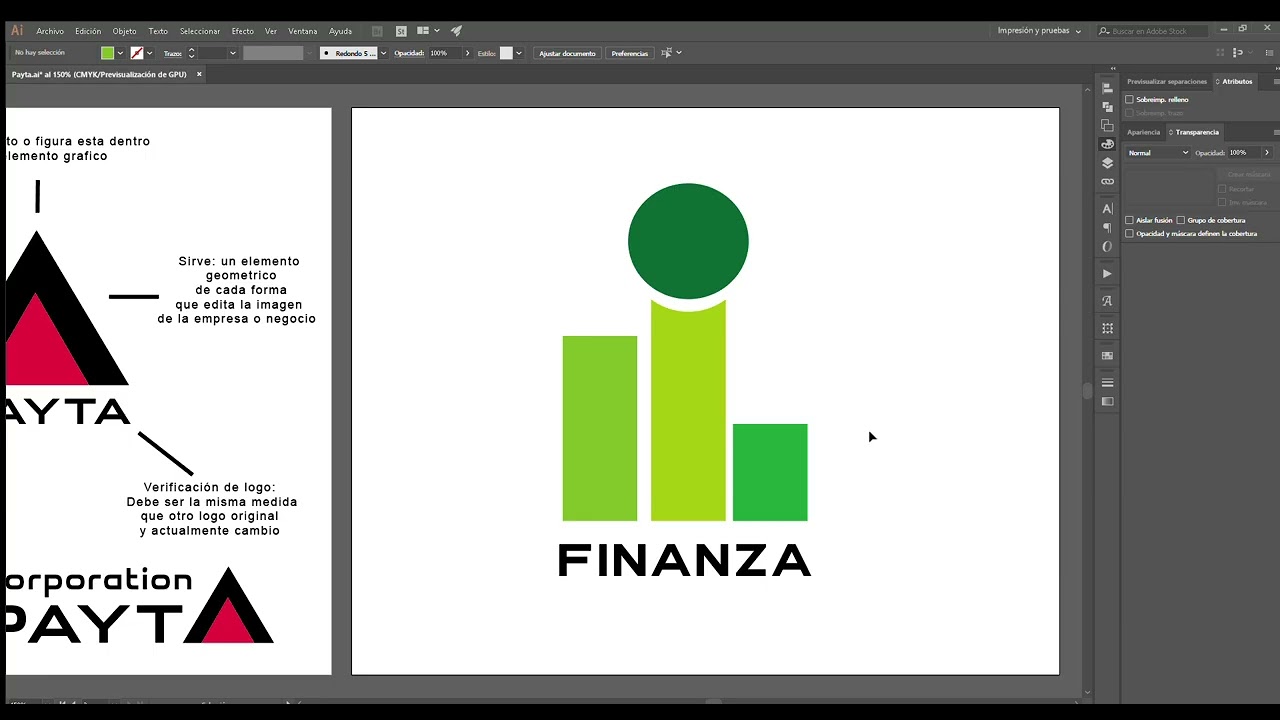
Task: Expand the collapsed icon dock arrows
Action: click(x=1113, y=69)
